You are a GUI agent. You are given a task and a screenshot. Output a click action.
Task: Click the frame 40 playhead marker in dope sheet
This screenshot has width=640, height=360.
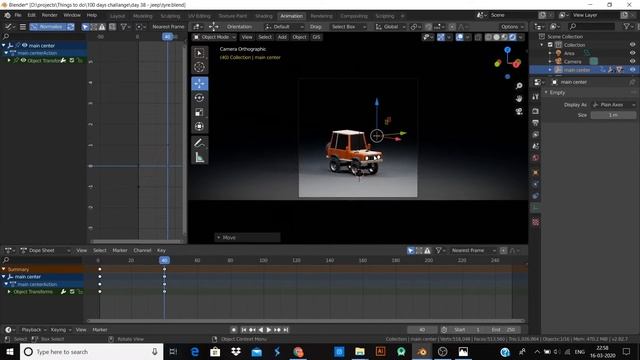click(x=164, y=260)
